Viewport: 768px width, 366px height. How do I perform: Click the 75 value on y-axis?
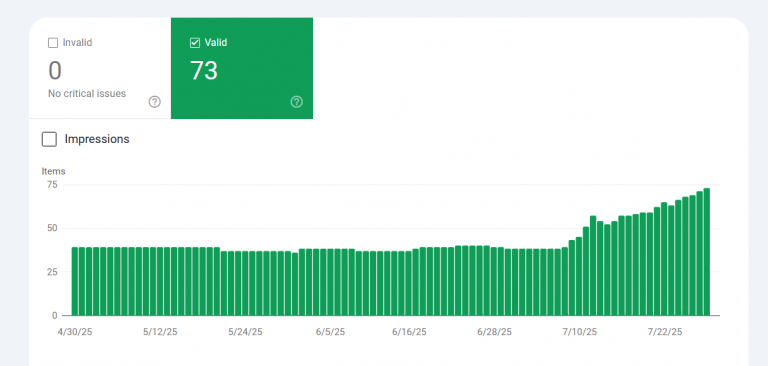pyautogui.click(x=52, y=185)
